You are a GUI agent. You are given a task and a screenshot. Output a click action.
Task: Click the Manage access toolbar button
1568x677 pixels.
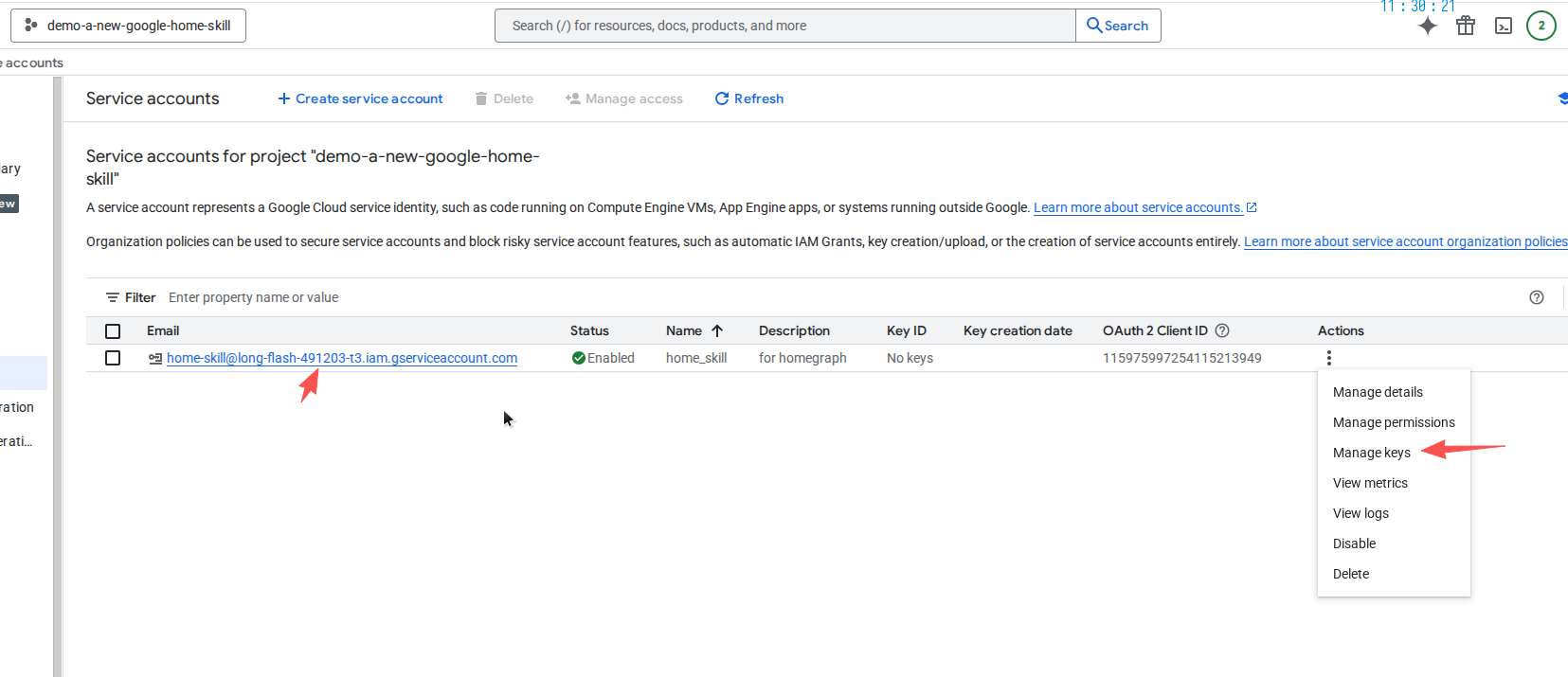coord(623,98)
